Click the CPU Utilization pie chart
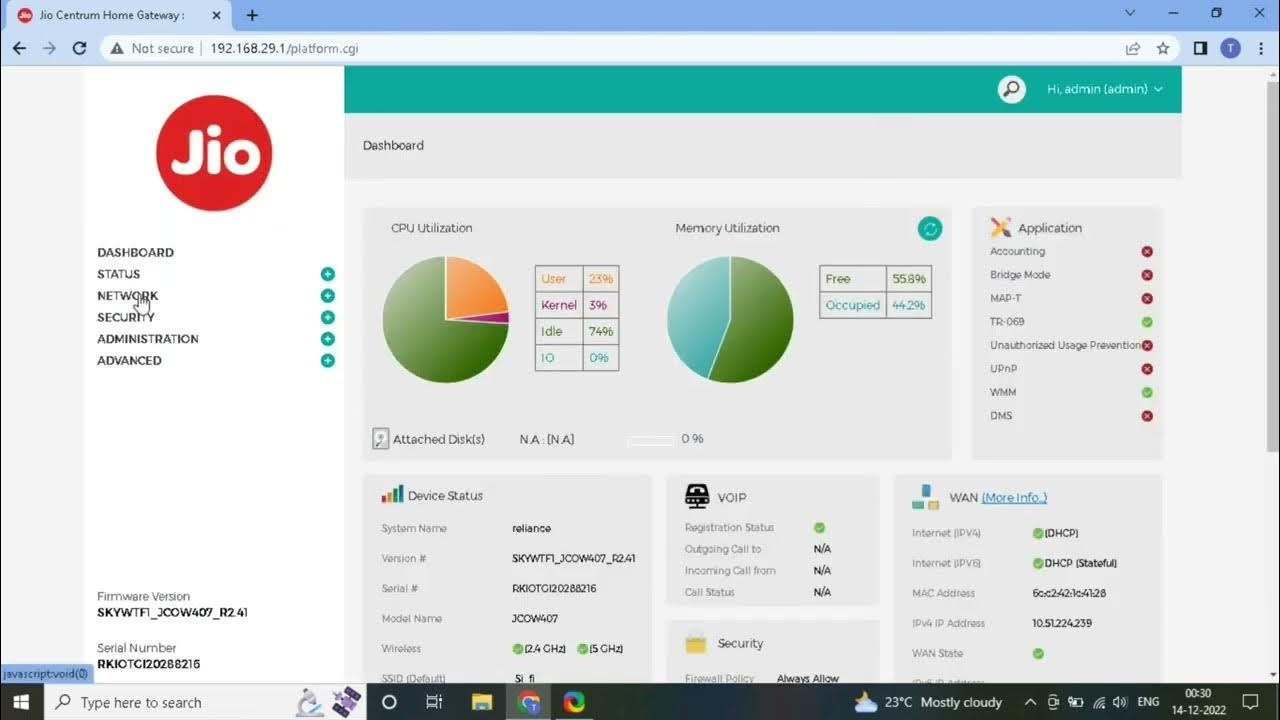The width and height of the screenshot is (1280, 720). (446, 319)
